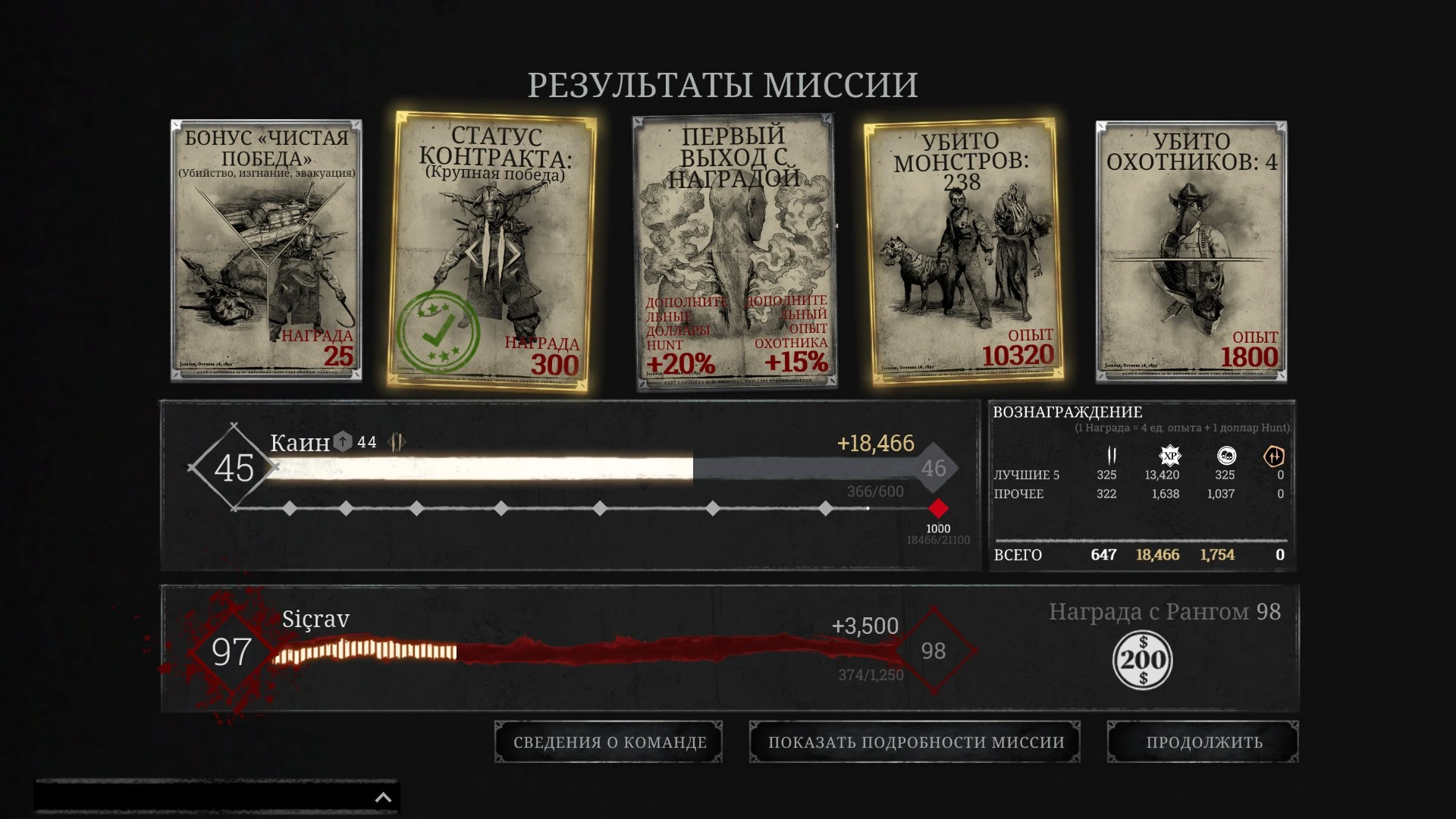Image resolution: width=1456 pixels, height=819 pixels.
Task: Click the 'Продолжить' continue button
Action: [1203, 742]
